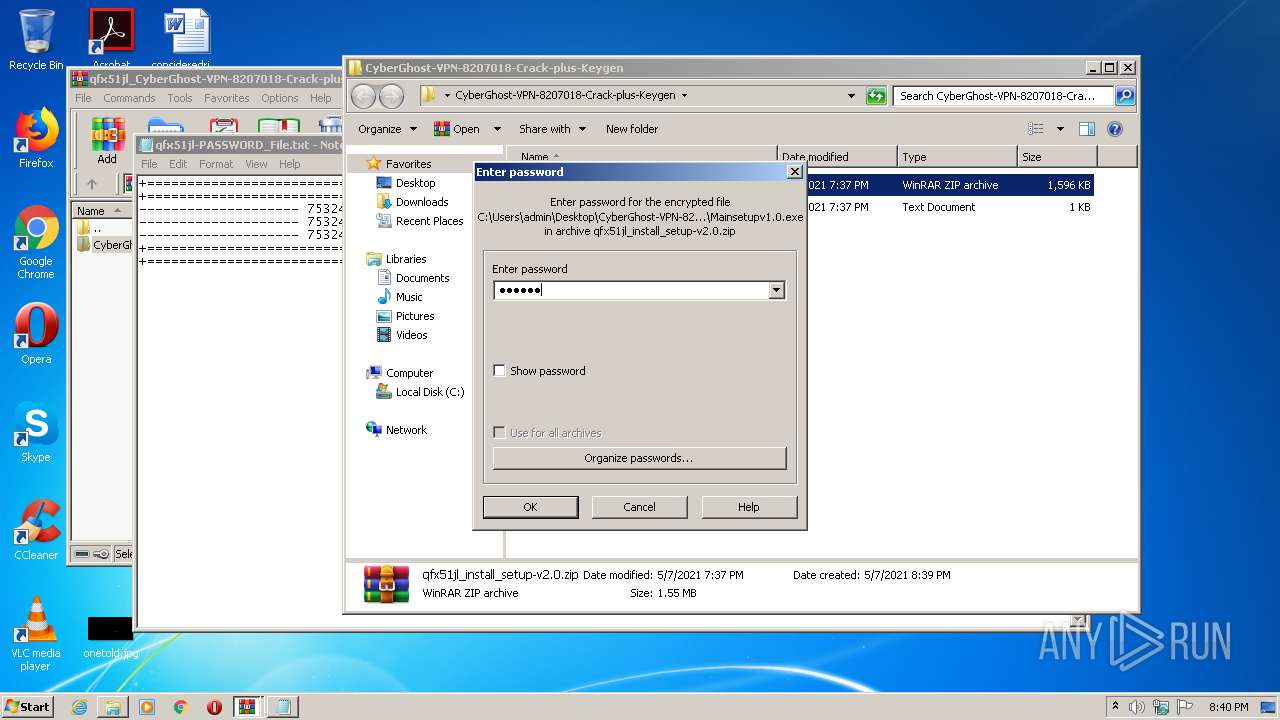The height and width of the screenshot is (720, 1280).
Task: Open WinRAR File menu
Action: (x=83, y=98)
